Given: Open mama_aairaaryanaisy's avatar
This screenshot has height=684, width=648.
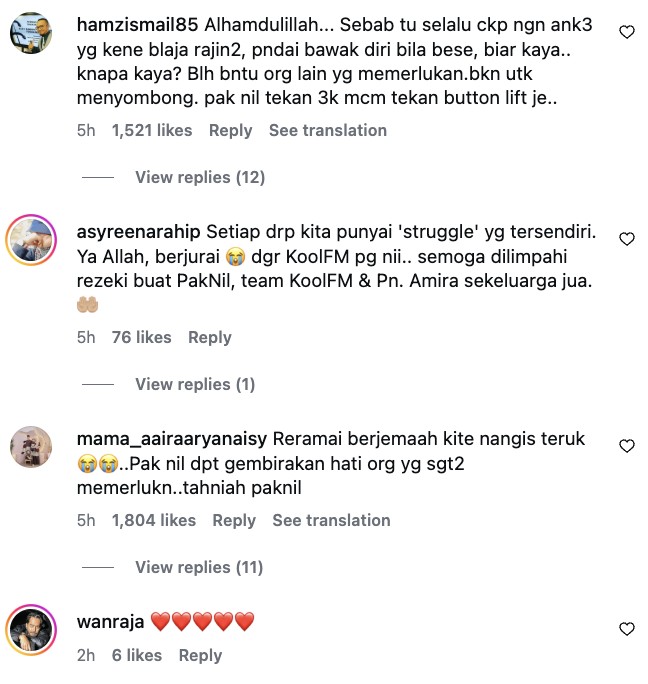Looking at the screenshot, I should (31, 447).
